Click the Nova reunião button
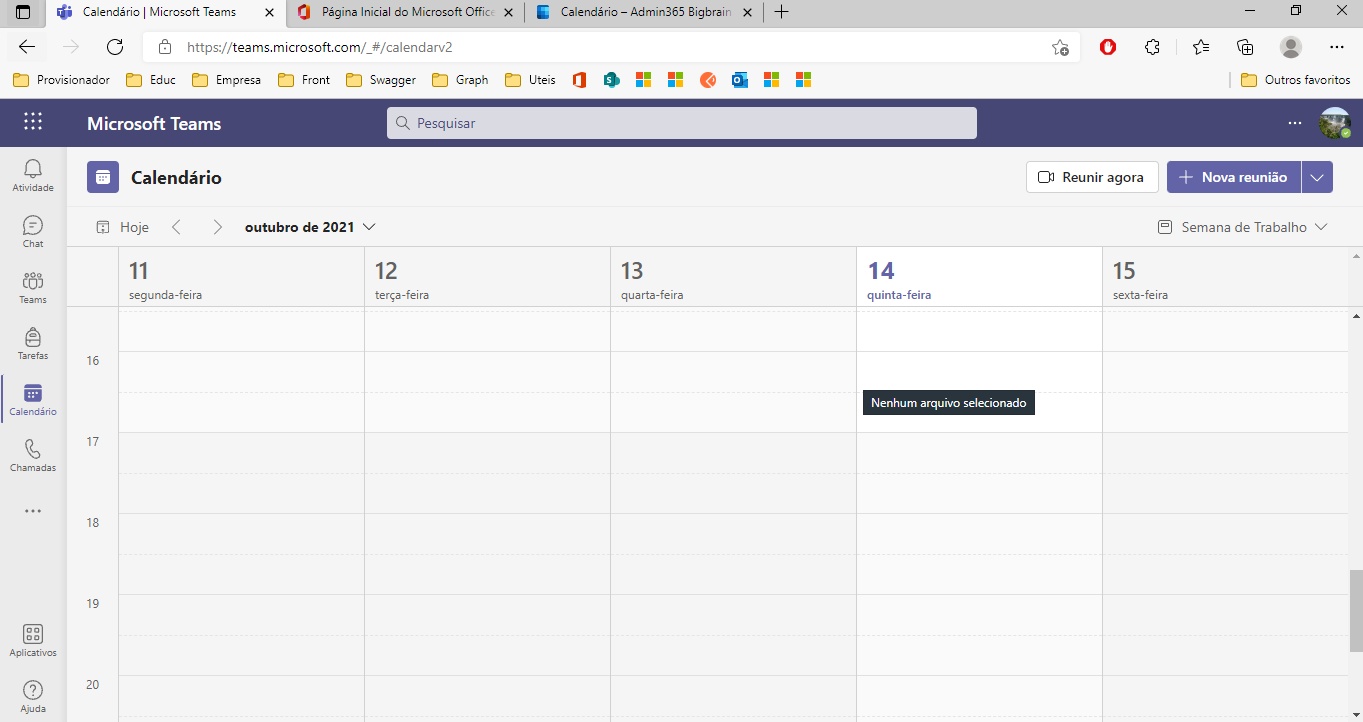The height and width of the screenshot is (722, 1363). click(1234, 177)
